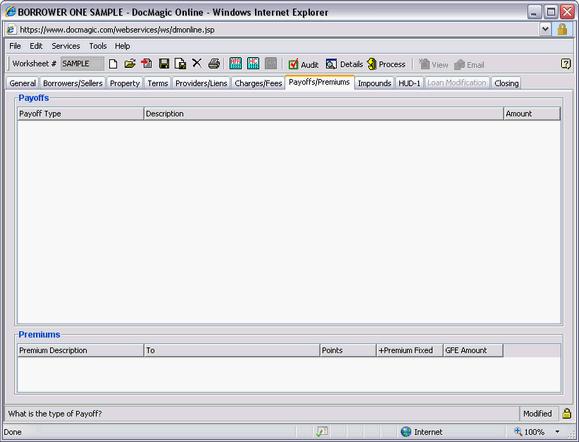Expand the address bar dropdown arrow
This screenshot has width=579, height=442.
(x=545, y=29)
